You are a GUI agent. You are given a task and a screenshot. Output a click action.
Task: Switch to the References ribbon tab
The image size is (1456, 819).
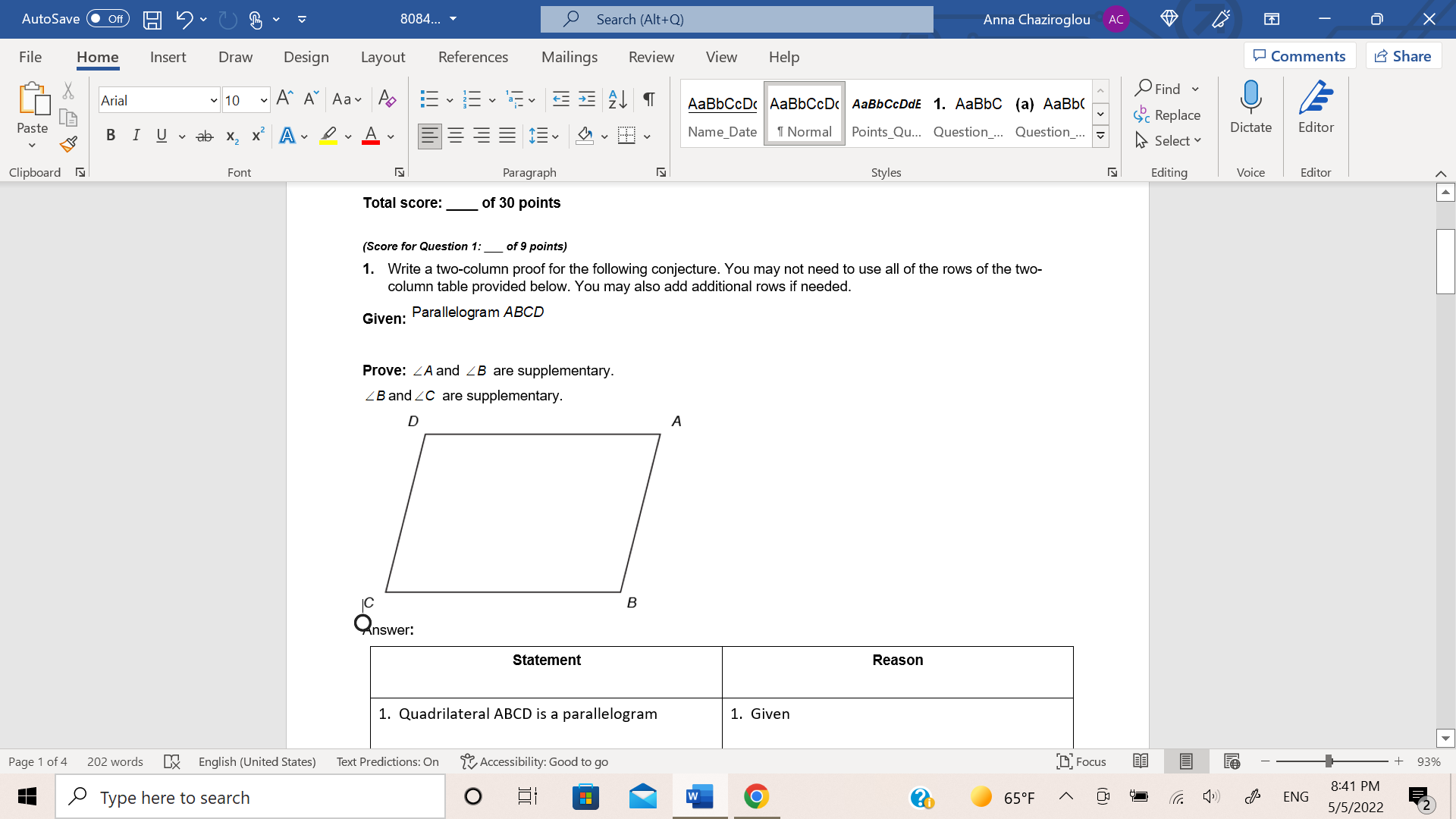click(473, 57)
